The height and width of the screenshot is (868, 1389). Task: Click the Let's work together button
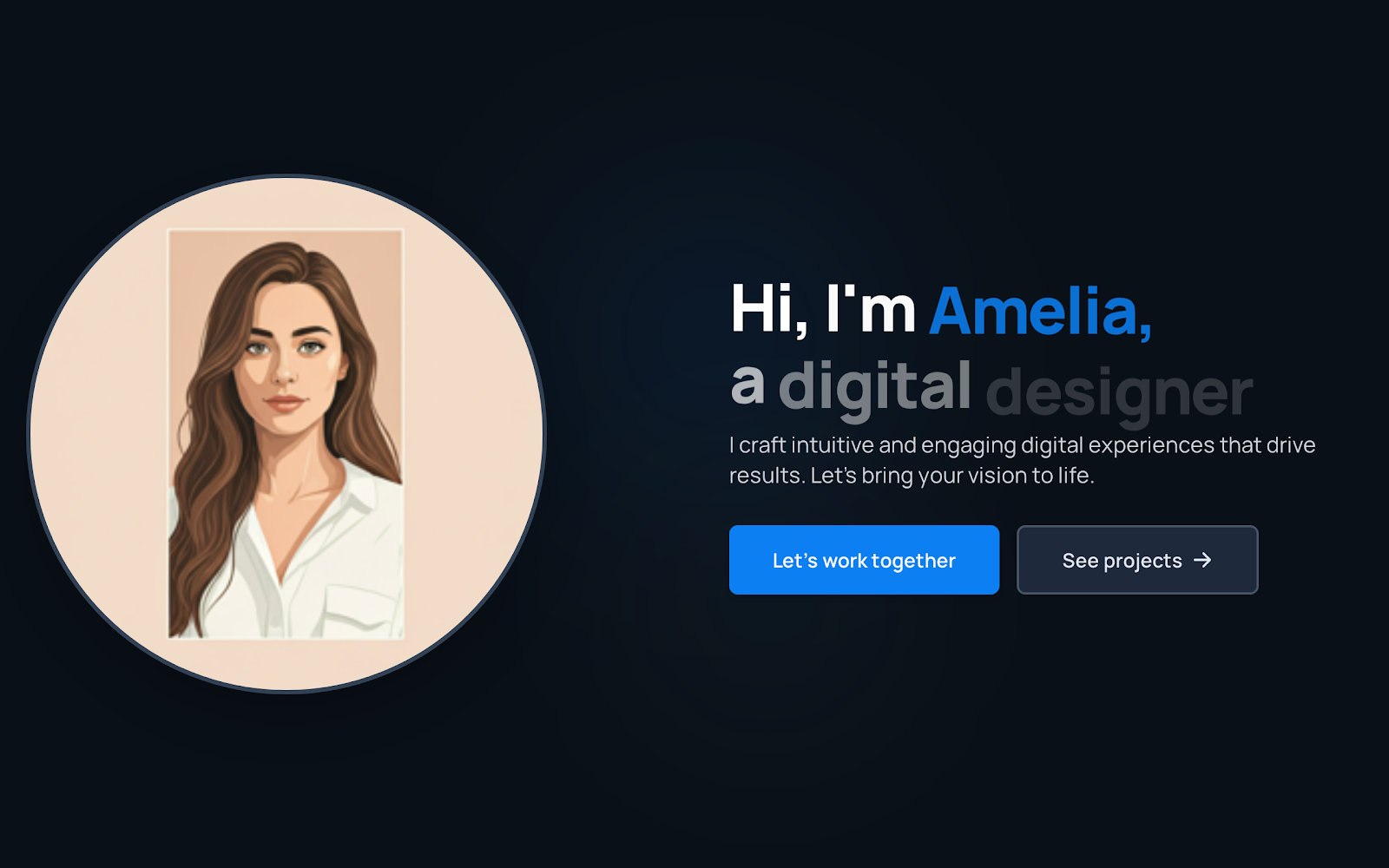pos(864,560)
